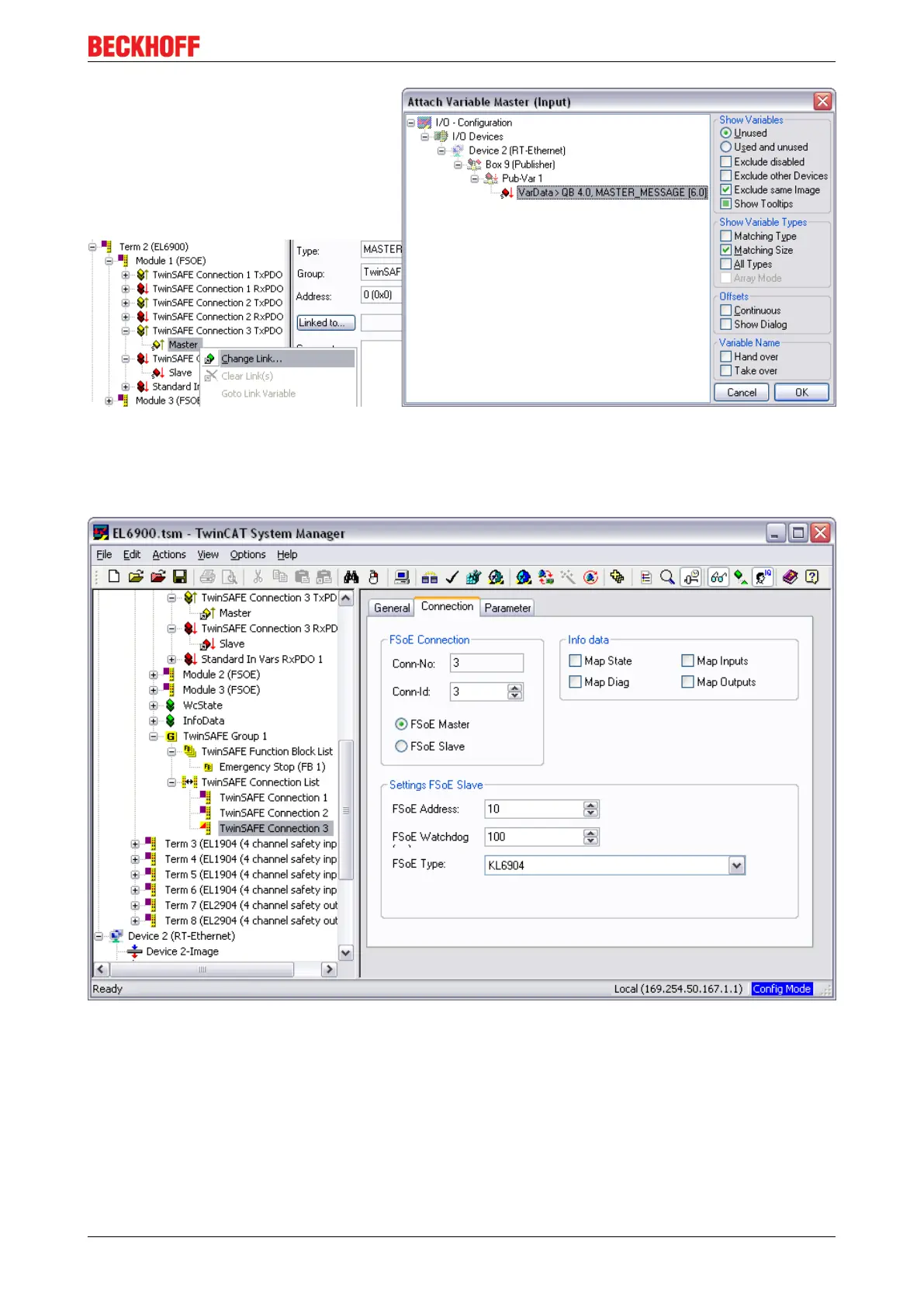Viewport: 924px width, 1307px height.
Task: Click the mouse-shaped toolbar icon
Action: coord(373,577)
